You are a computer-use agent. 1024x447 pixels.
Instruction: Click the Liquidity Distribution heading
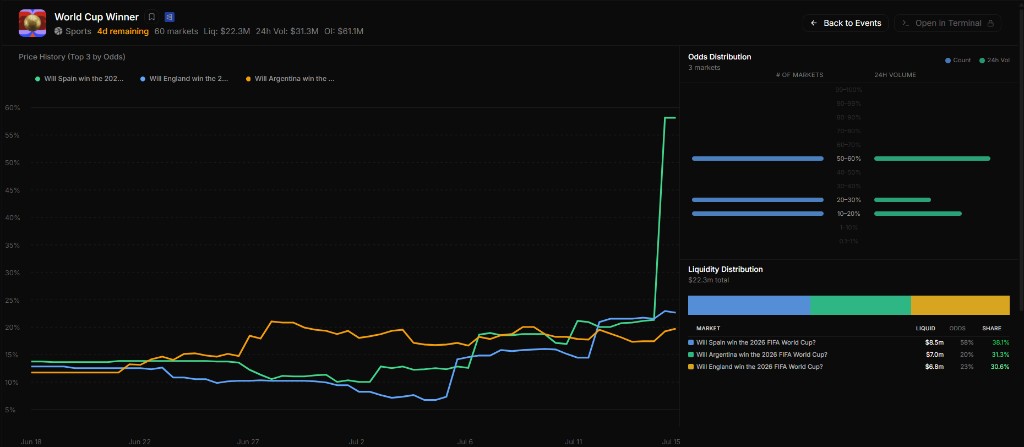[x=726, y=269]
